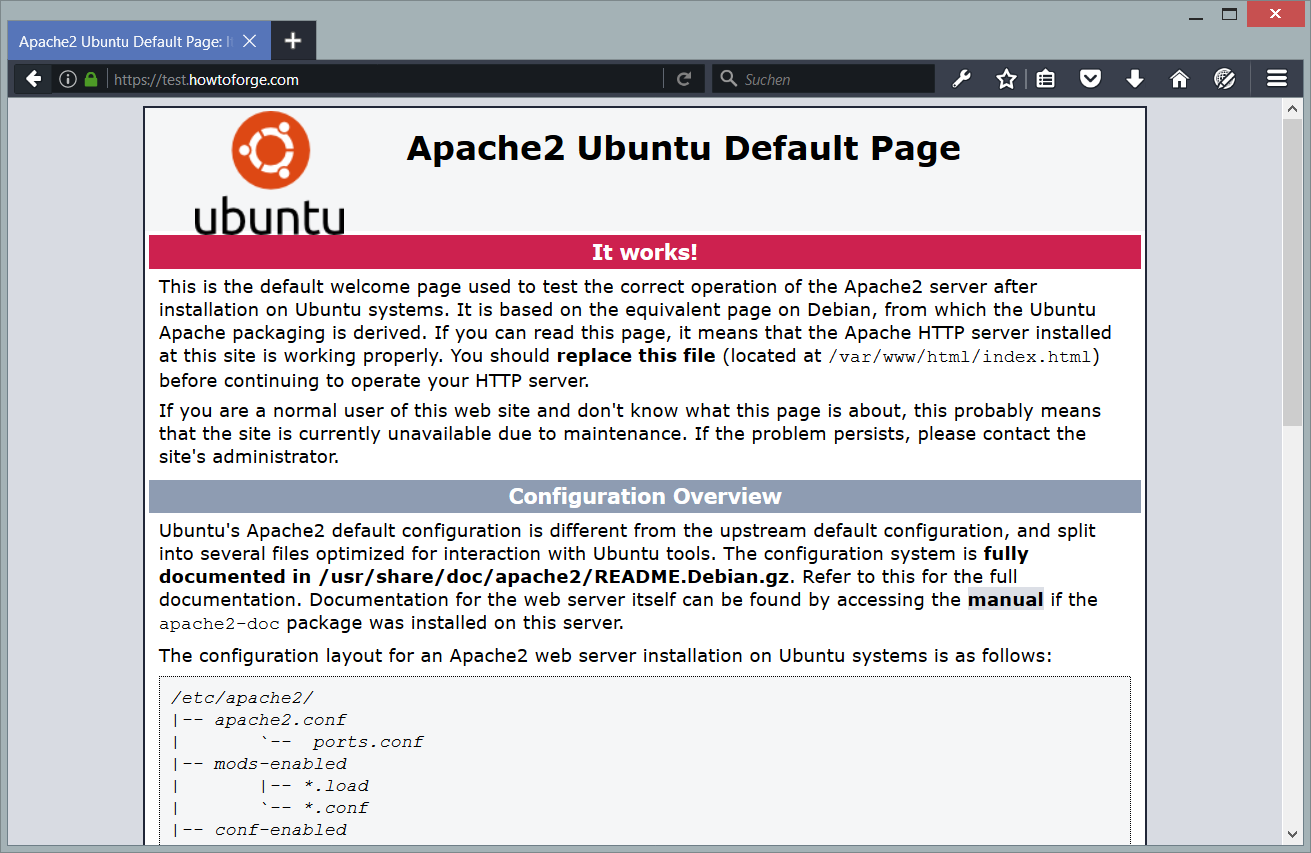Viewport: 1311px width, 853px height.
Task: Click the striped globe toolbar icon
Action: pyautogui.click(x=1224, y=79)
